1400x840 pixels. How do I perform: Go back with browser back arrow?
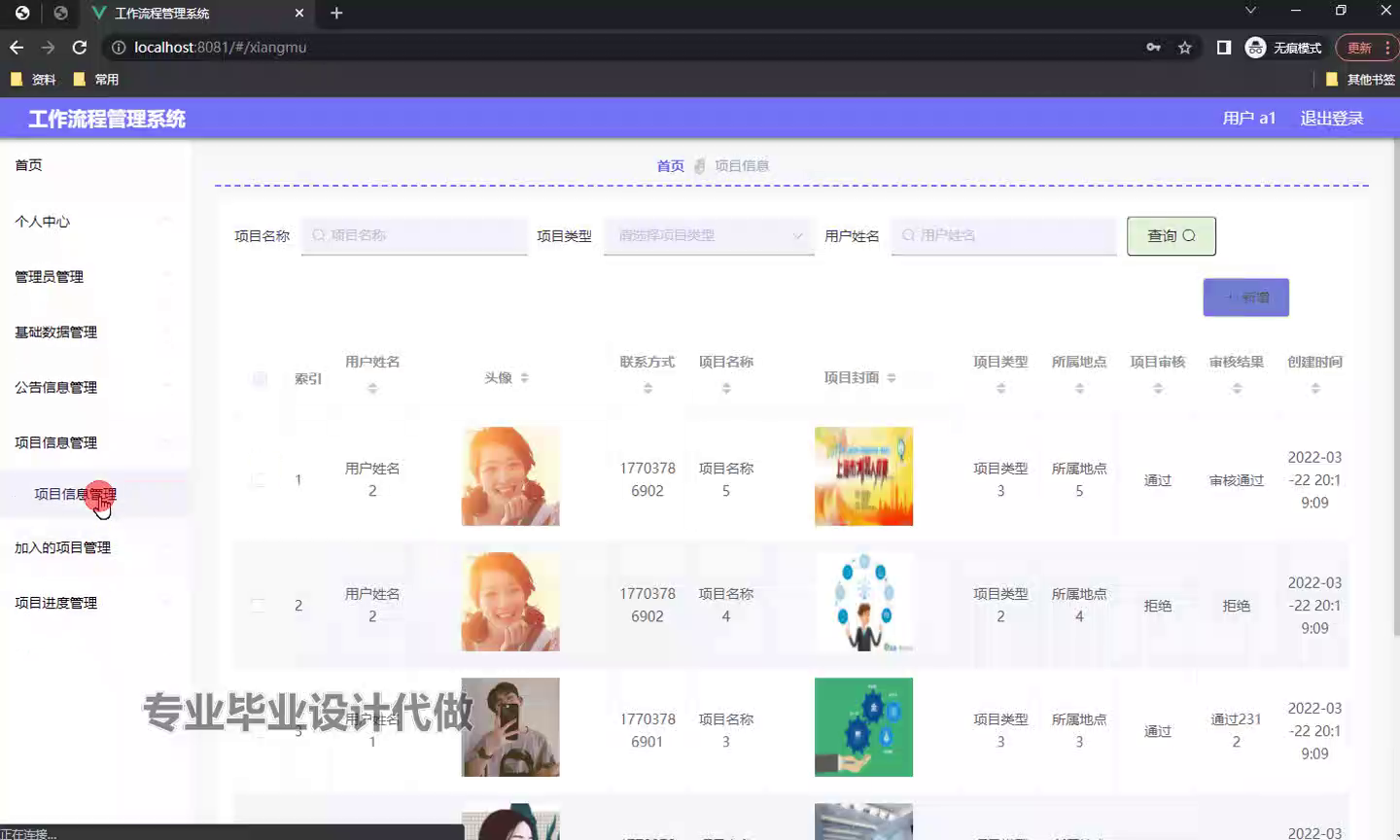(17, 47)
